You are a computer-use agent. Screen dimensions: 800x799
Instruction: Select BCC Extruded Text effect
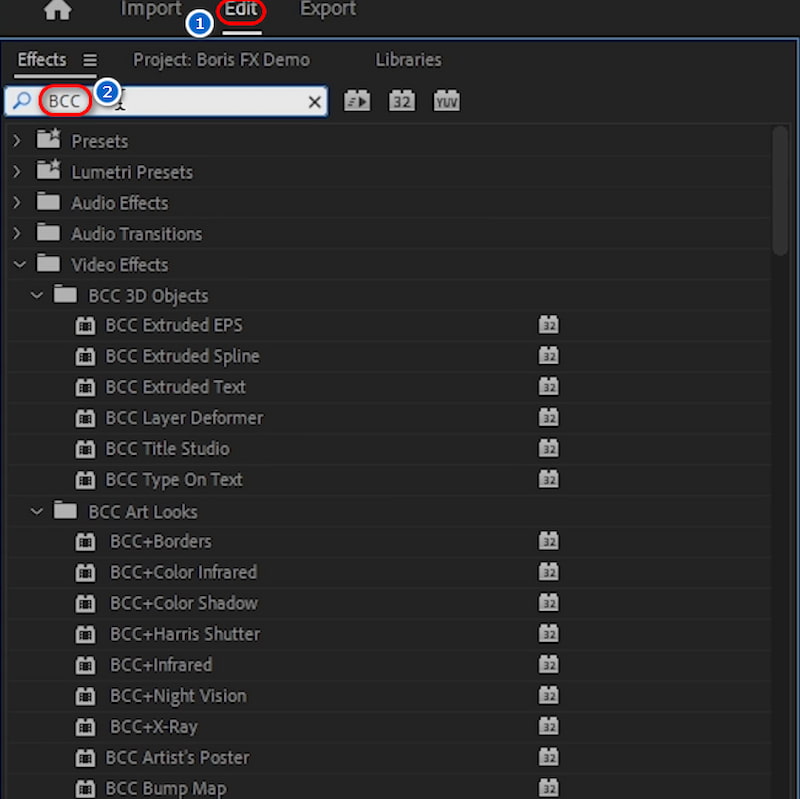tap(175, 387)
